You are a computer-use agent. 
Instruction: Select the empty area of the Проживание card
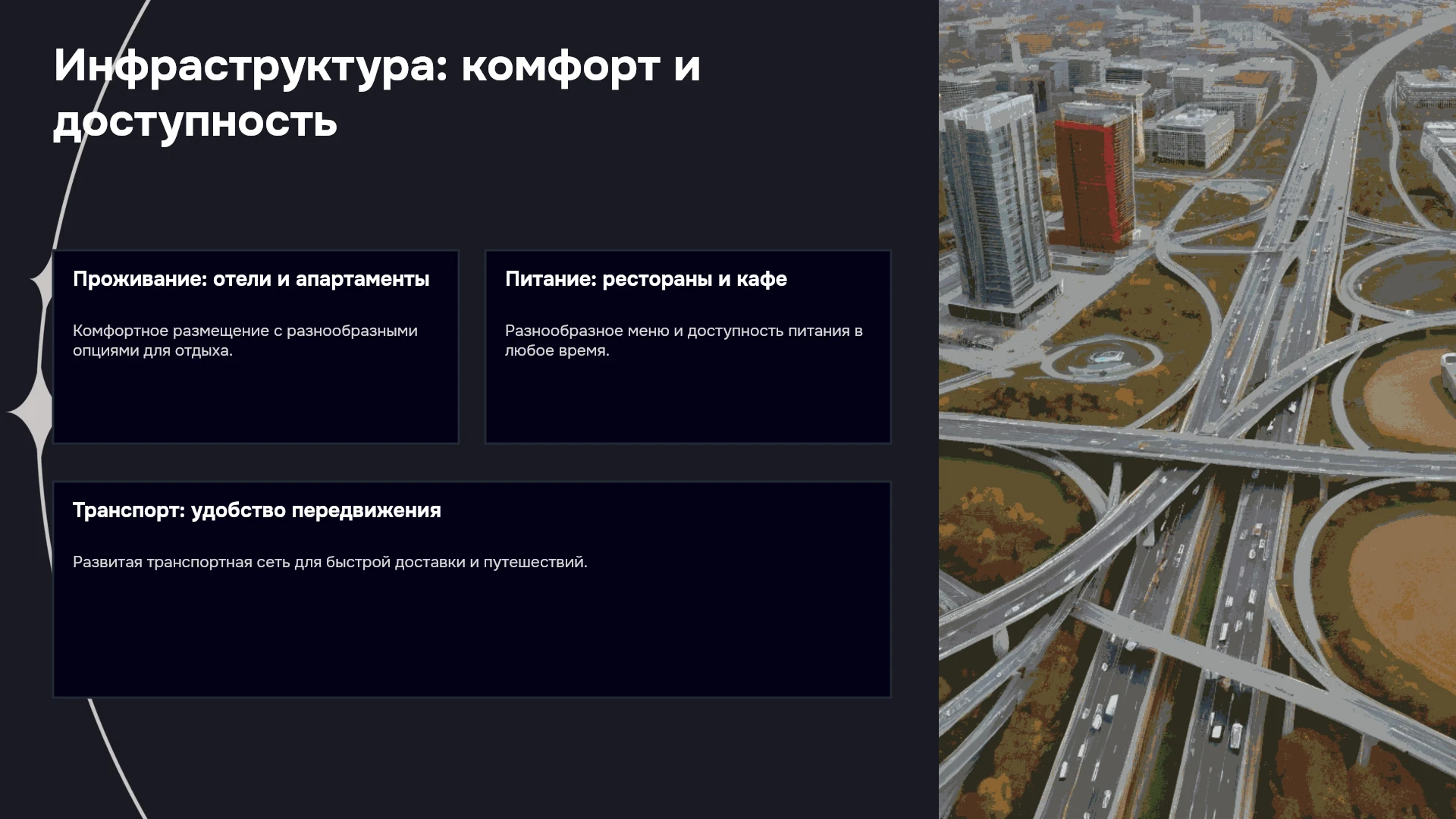point(256,402)
